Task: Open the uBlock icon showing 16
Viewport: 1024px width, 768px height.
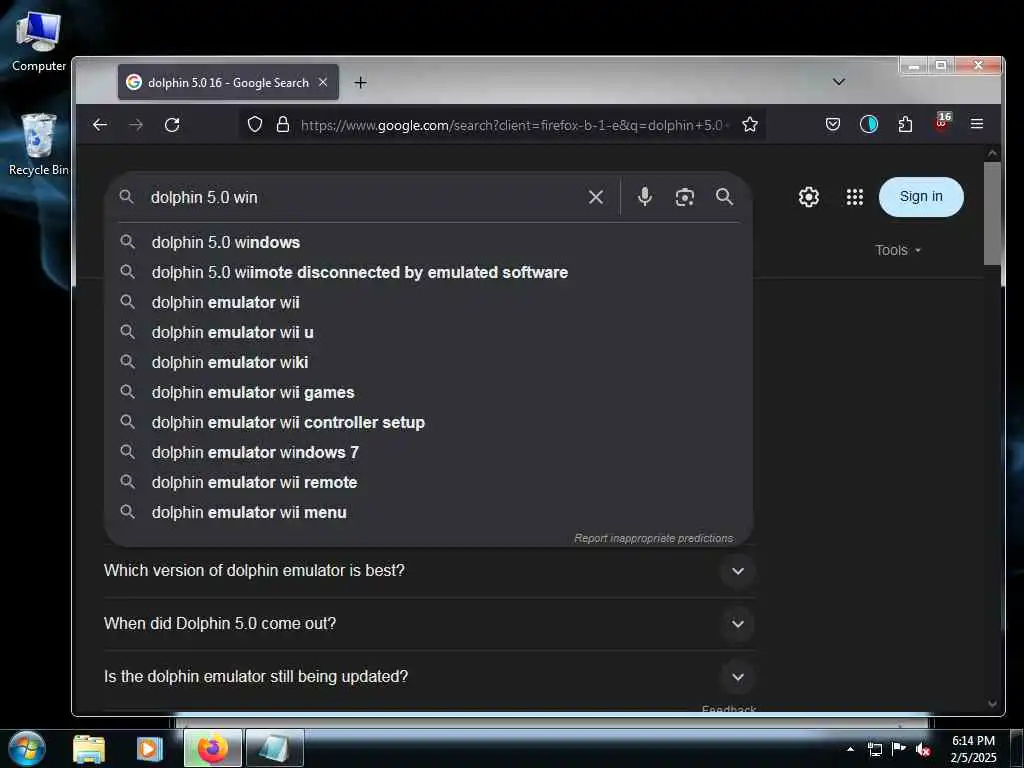Action: coord(942,122)
